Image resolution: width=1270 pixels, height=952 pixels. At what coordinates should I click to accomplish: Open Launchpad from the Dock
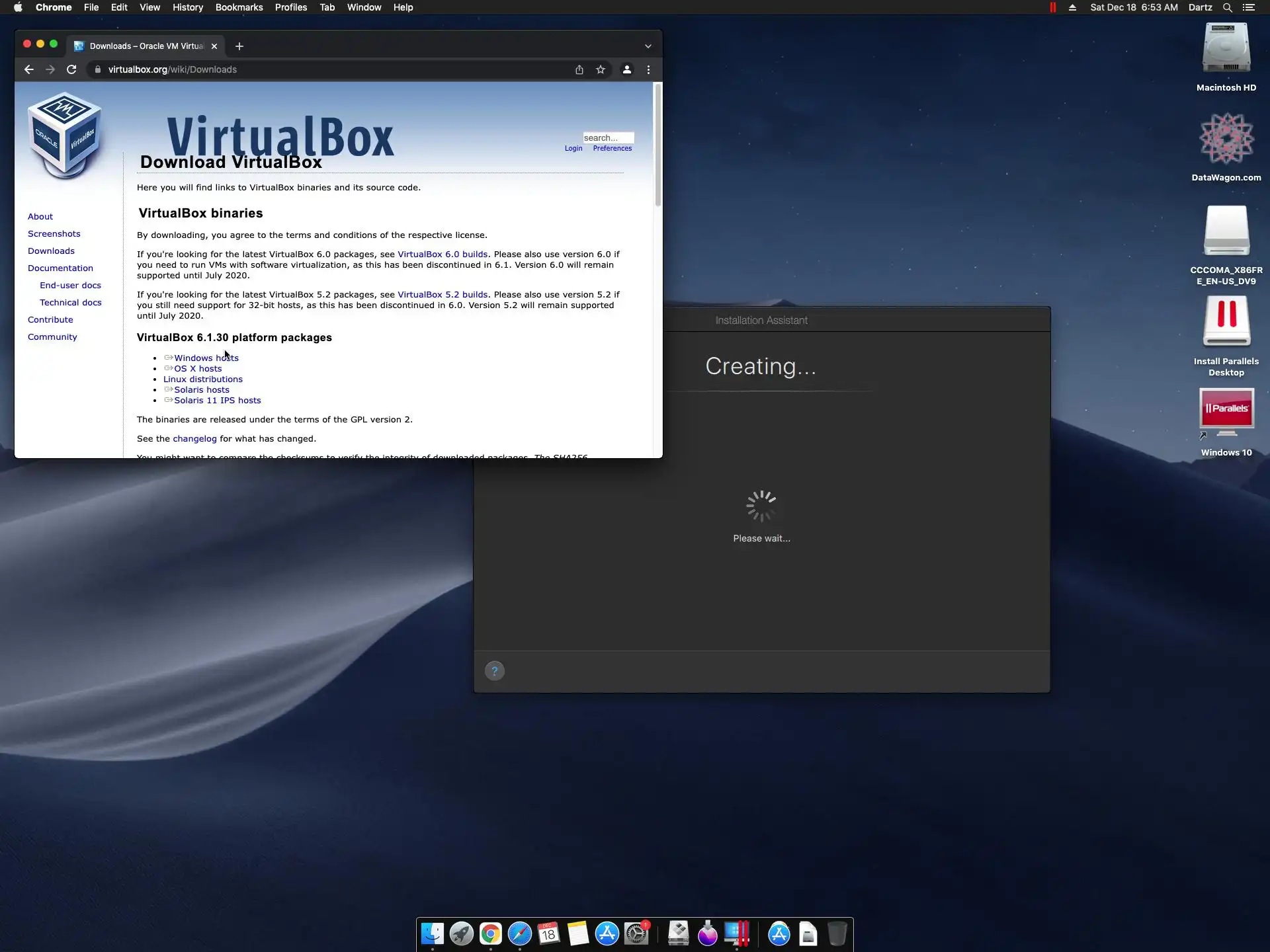(461, 933)
